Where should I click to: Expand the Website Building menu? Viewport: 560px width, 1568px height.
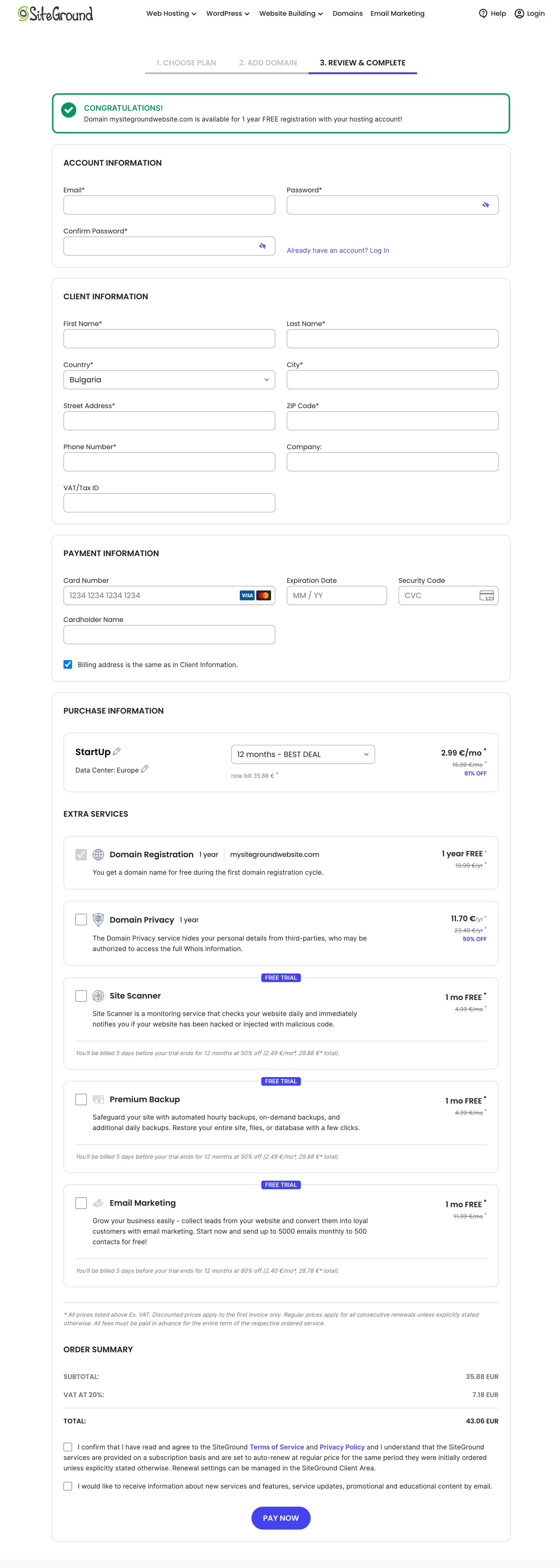(x=291, y=13)
